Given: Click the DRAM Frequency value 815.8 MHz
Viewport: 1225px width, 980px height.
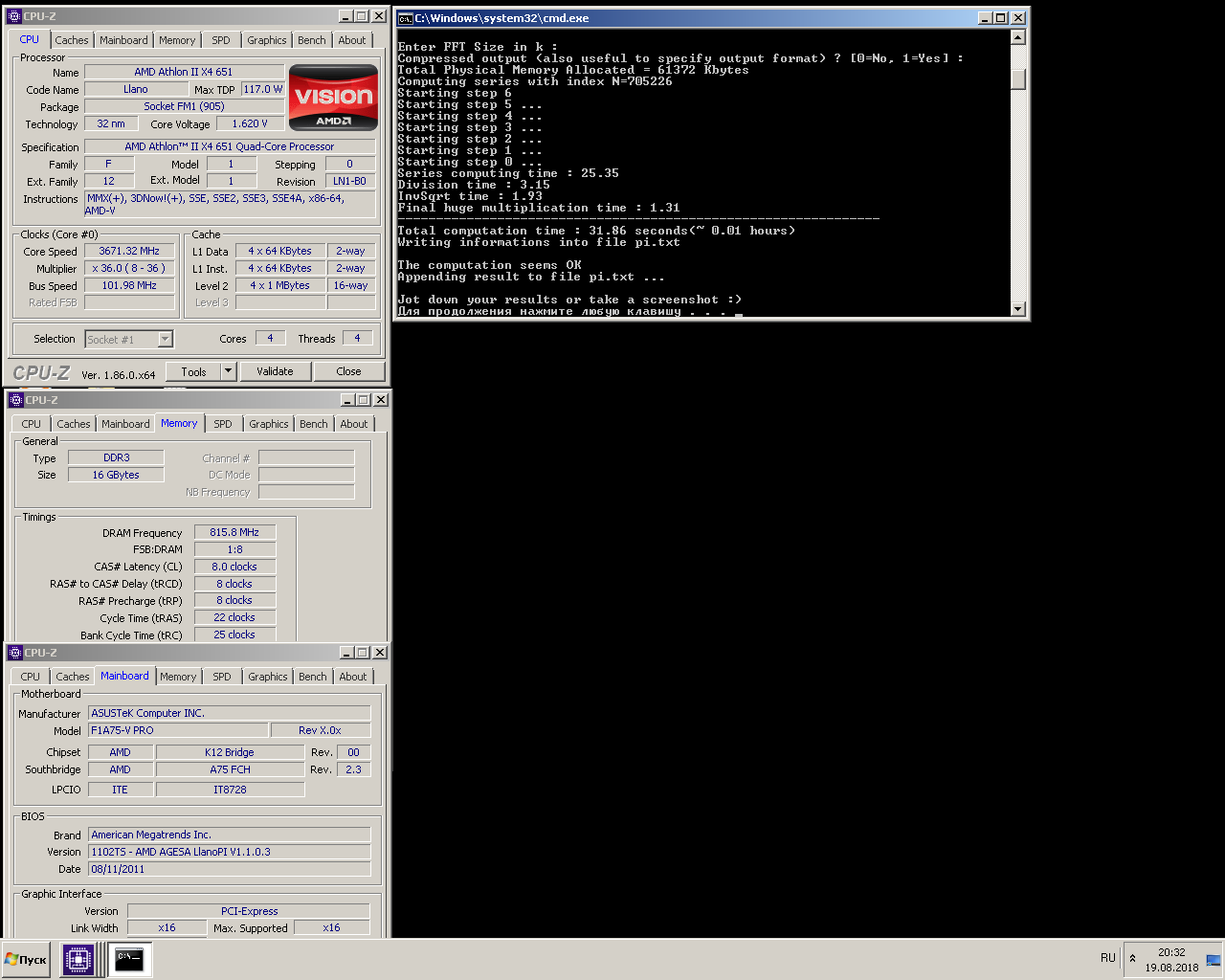Looking at the screenshot, I should [234, 532].
